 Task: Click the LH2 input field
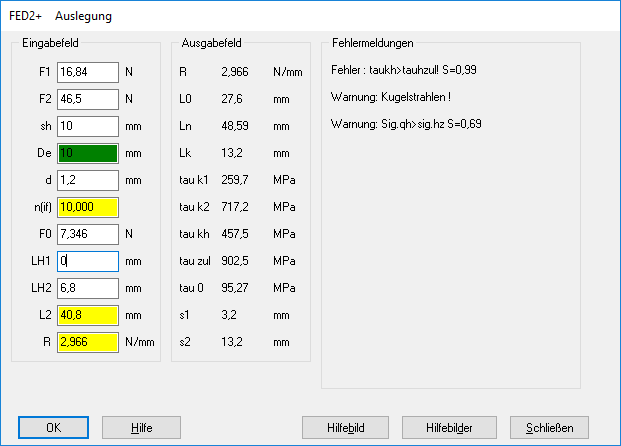click(88, 288)
